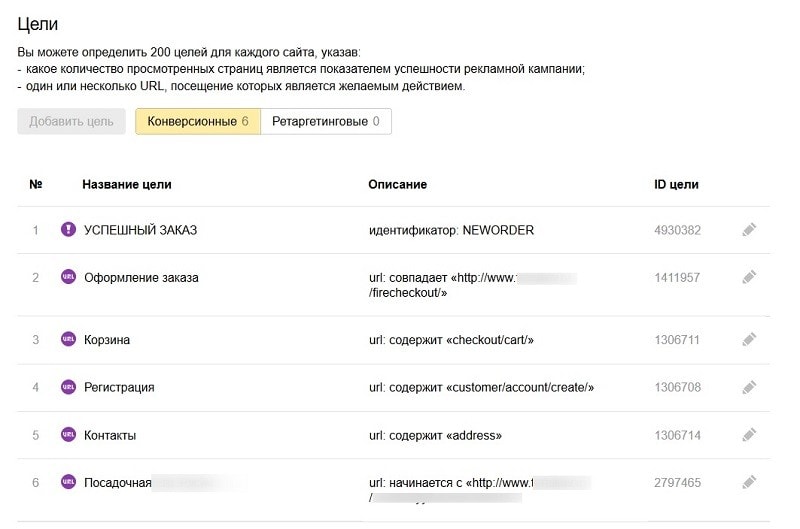Click the Название цели column header
The height and width of the screenshot is (529, 800).
click(x=127, y=184)
